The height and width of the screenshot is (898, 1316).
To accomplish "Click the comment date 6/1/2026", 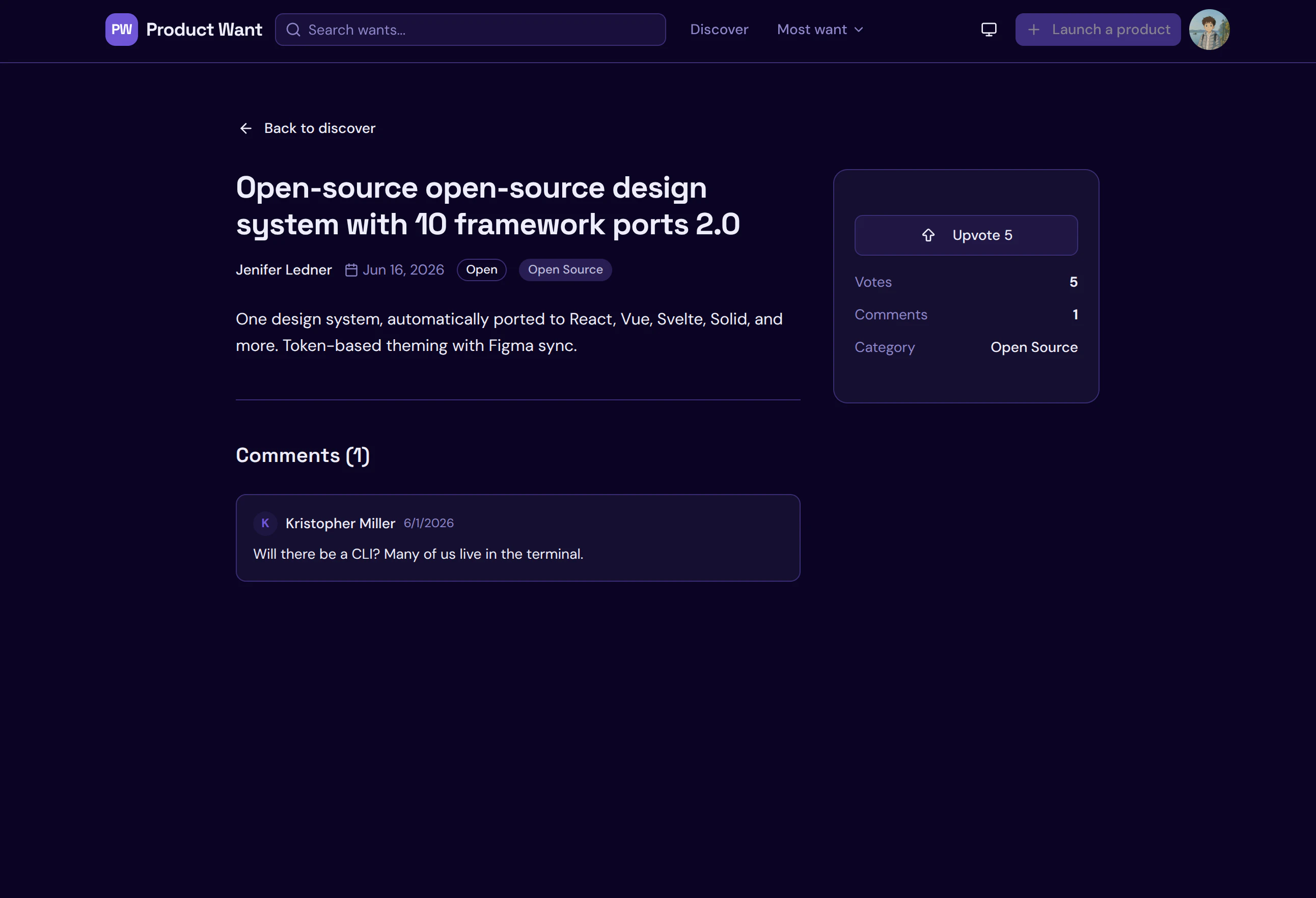I will click(428, 523).
